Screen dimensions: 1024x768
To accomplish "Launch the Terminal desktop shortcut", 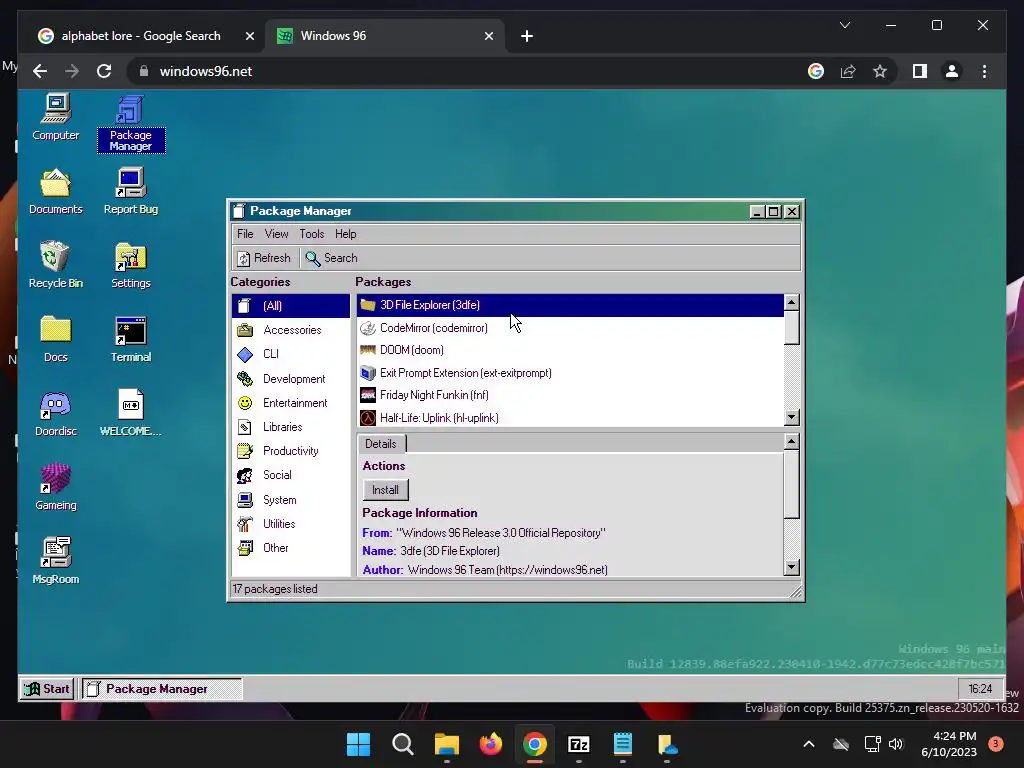I will pyautogui.click(x=131, y=340).
